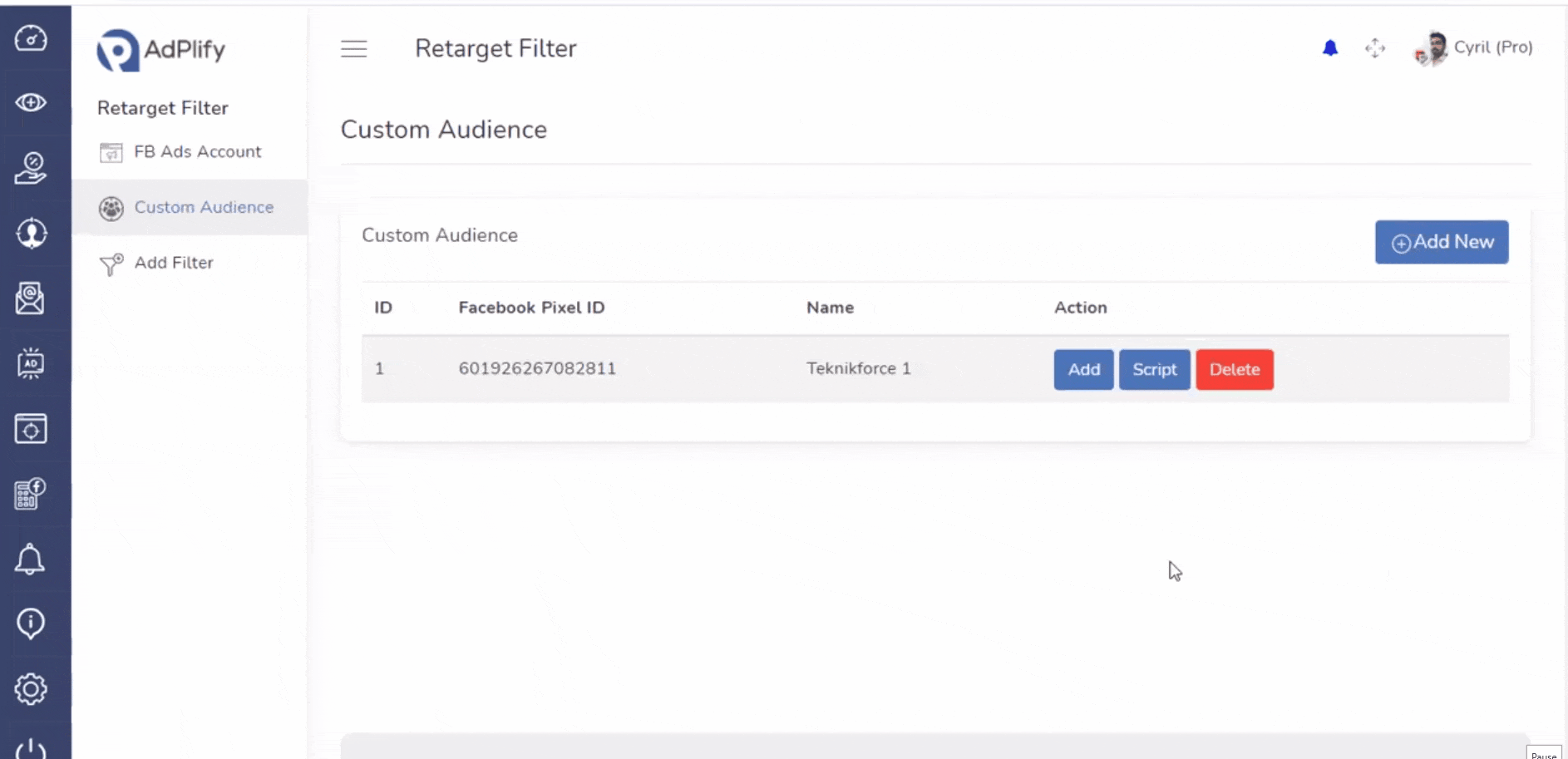This screenshot has height=759, width=1568.
Task: Click the hand holding percent icon
Action: pyautogui.click(x=31, y=168)
